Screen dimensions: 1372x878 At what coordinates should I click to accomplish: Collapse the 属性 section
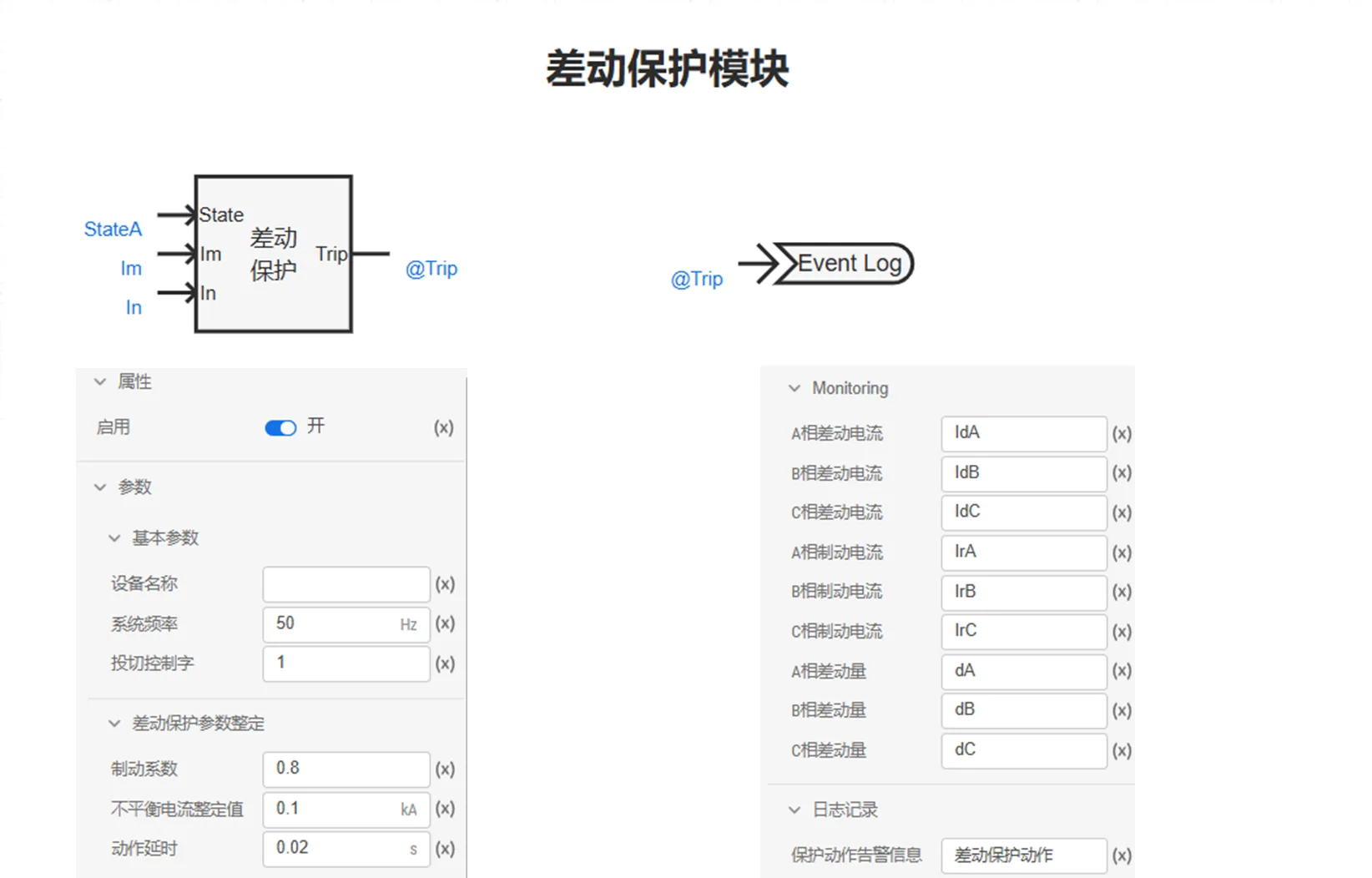(x=100, y=382)
